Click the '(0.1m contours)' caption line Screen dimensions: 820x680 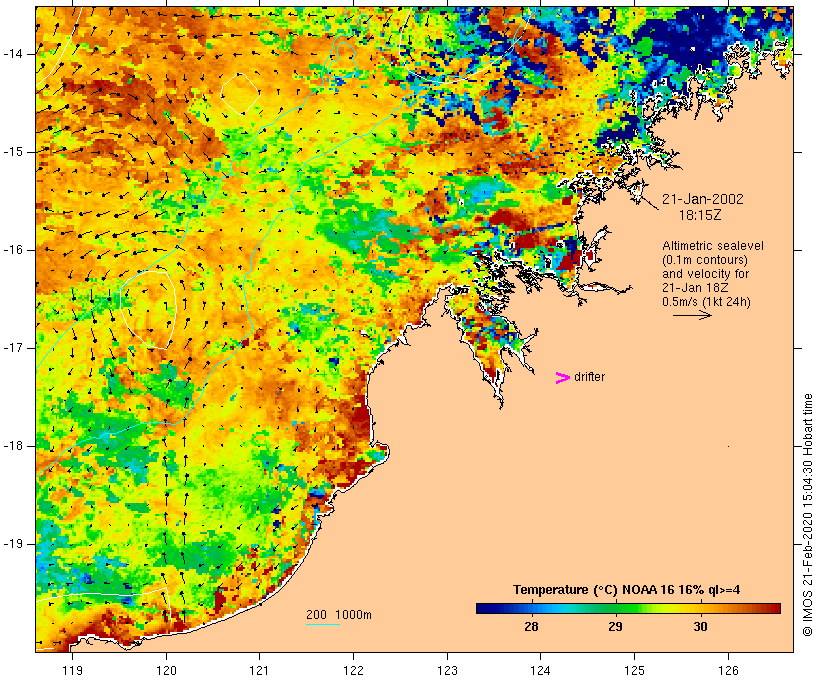(x=705, y=259)
